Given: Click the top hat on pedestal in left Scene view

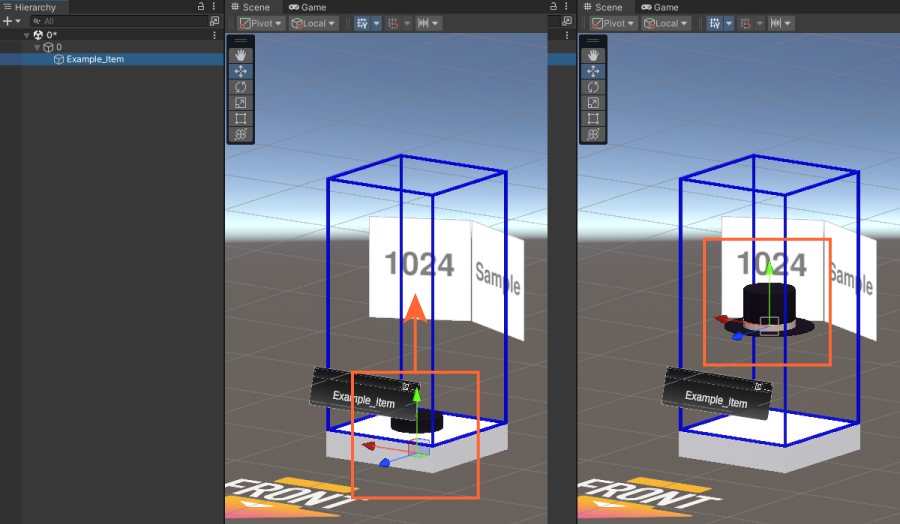Looking at the screenshot, I should 417,421.
